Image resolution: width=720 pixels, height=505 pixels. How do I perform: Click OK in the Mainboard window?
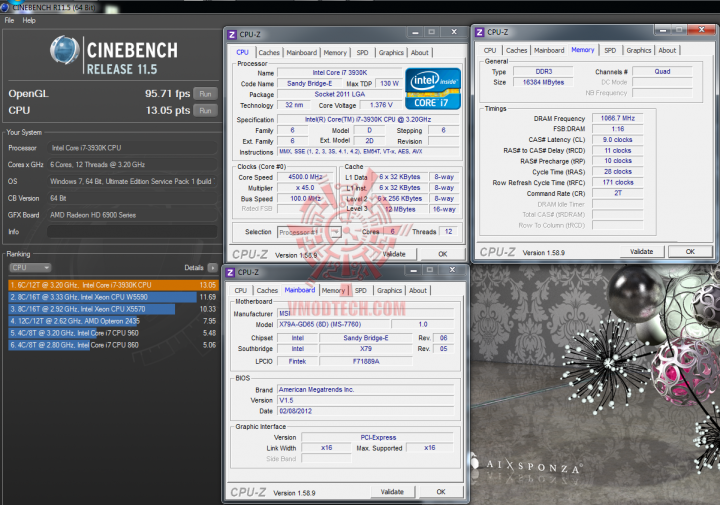(441, 492)
